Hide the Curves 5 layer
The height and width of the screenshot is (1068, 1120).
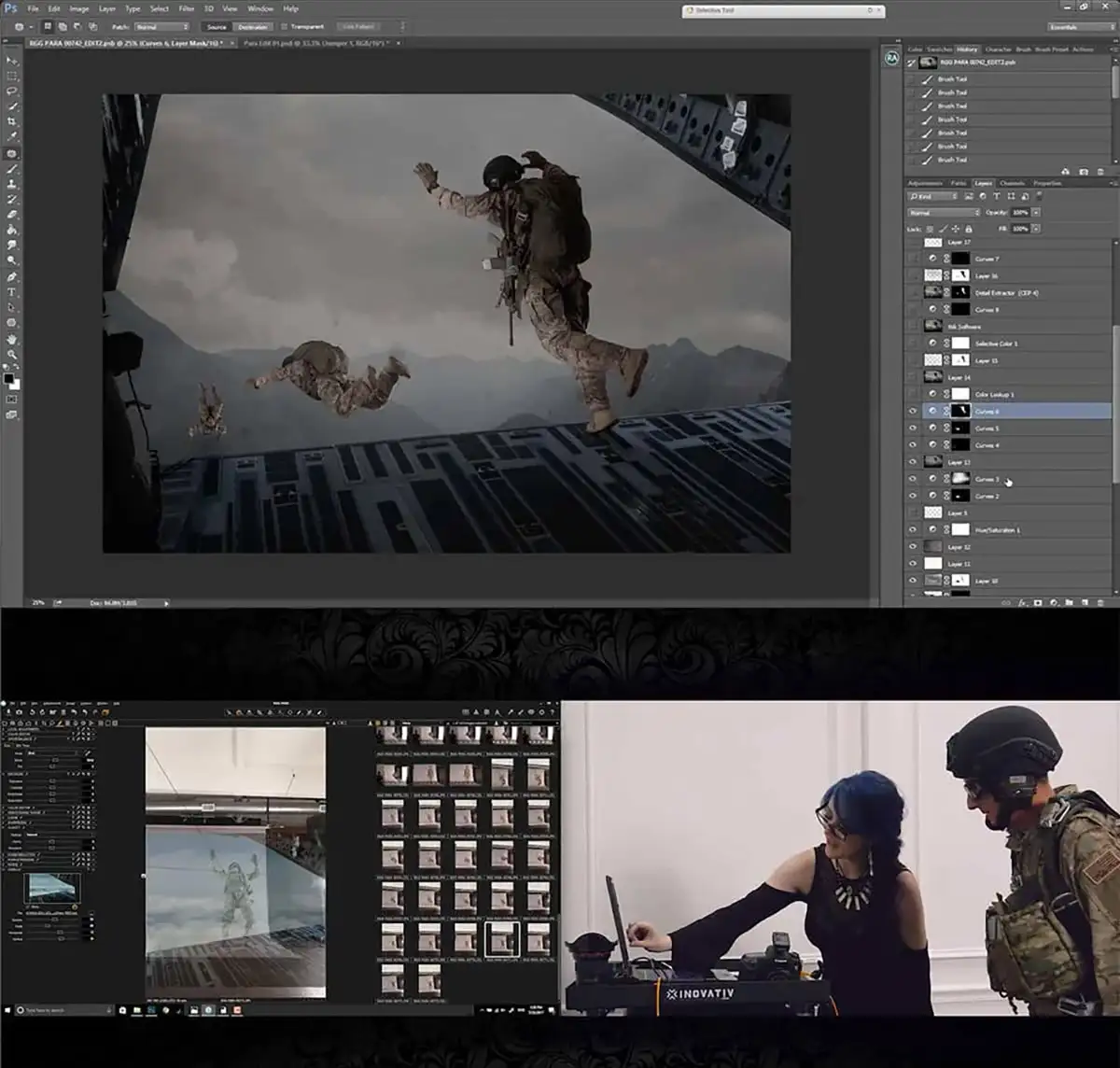[x=913, y=428]
